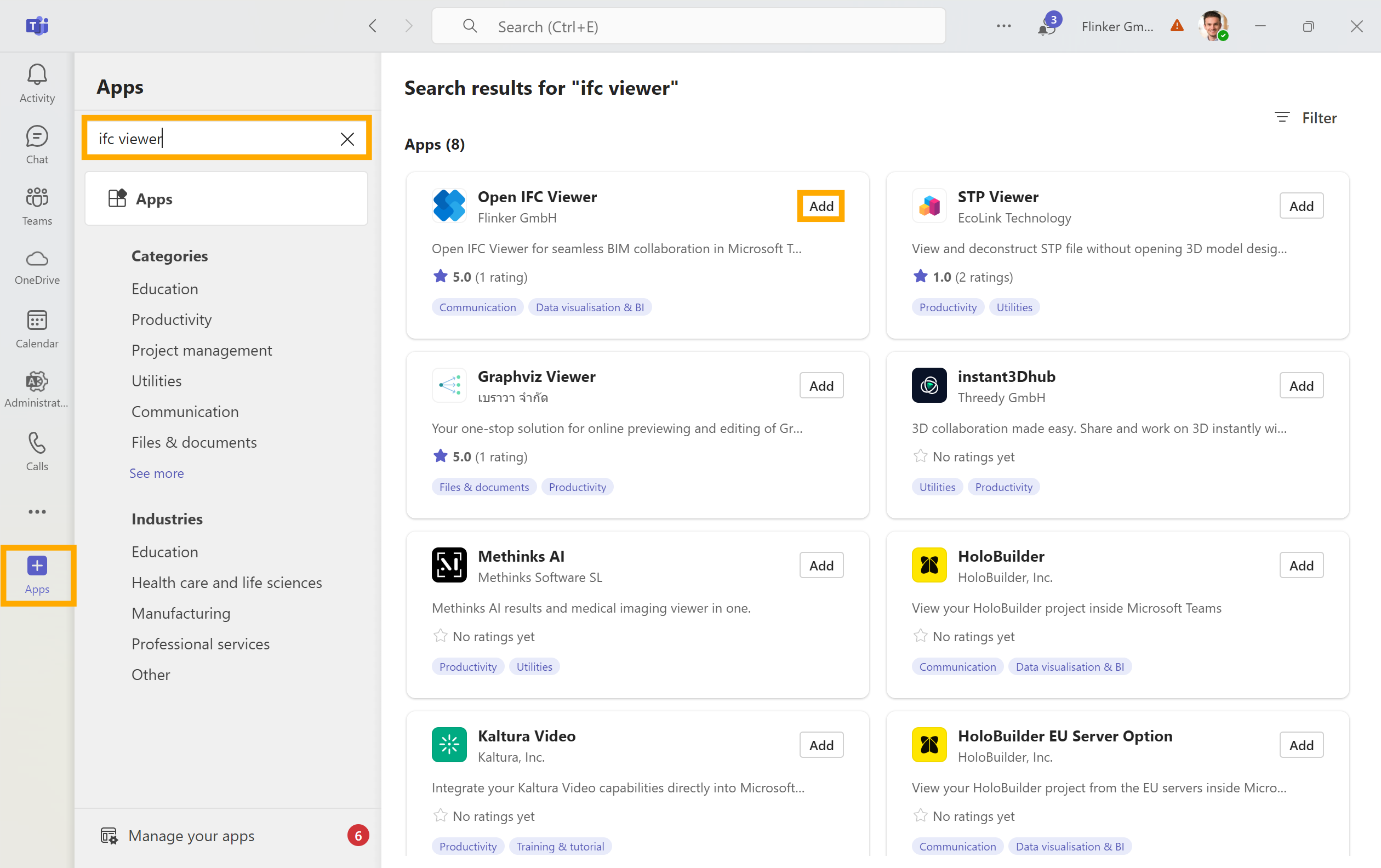
Task: Click Training & tutorial tag on Kaltura Video
Action: [x=560, y=846]
